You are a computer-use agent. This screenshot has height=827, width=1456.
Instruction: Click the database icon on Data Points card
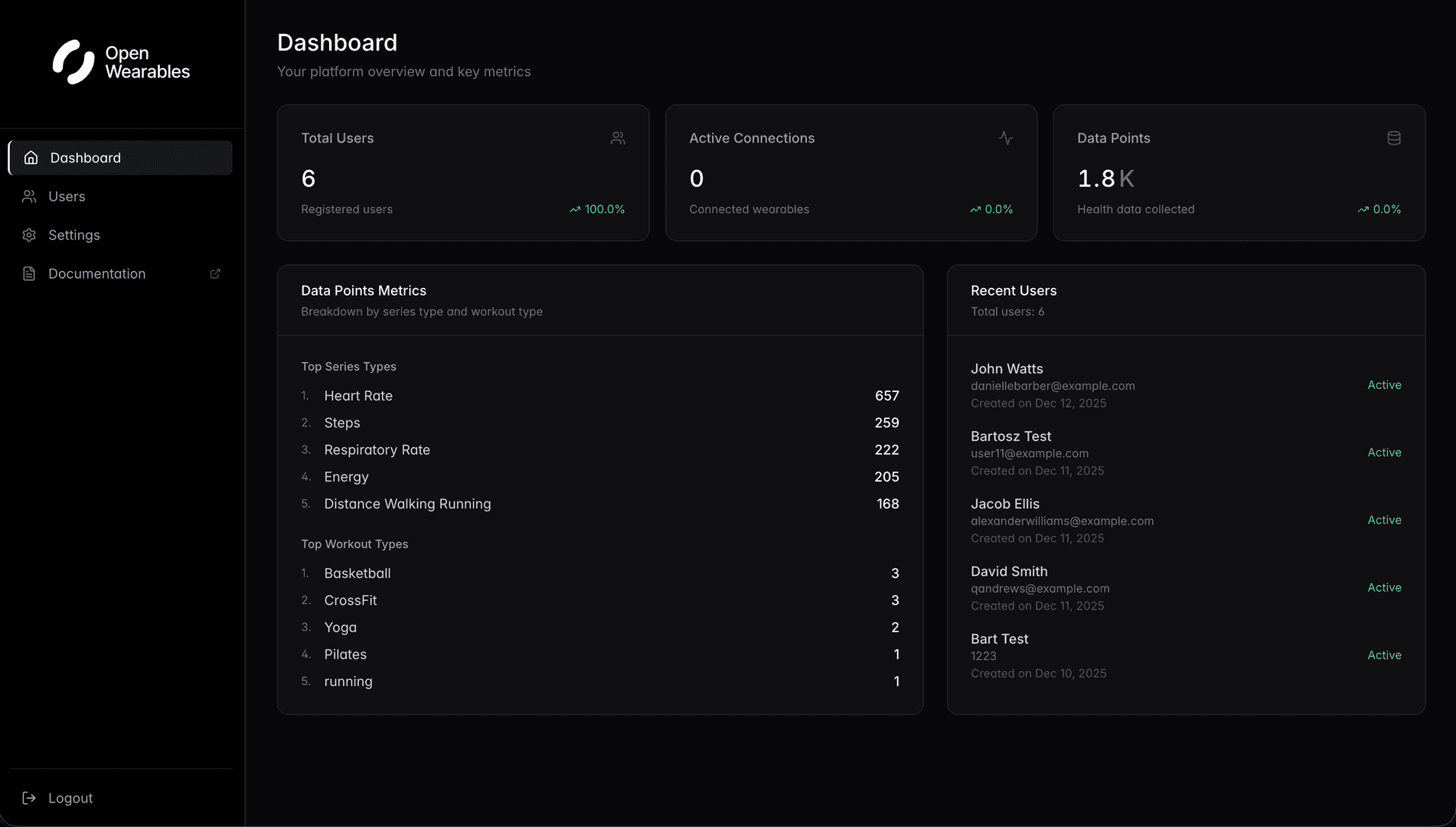point(1393,138)
